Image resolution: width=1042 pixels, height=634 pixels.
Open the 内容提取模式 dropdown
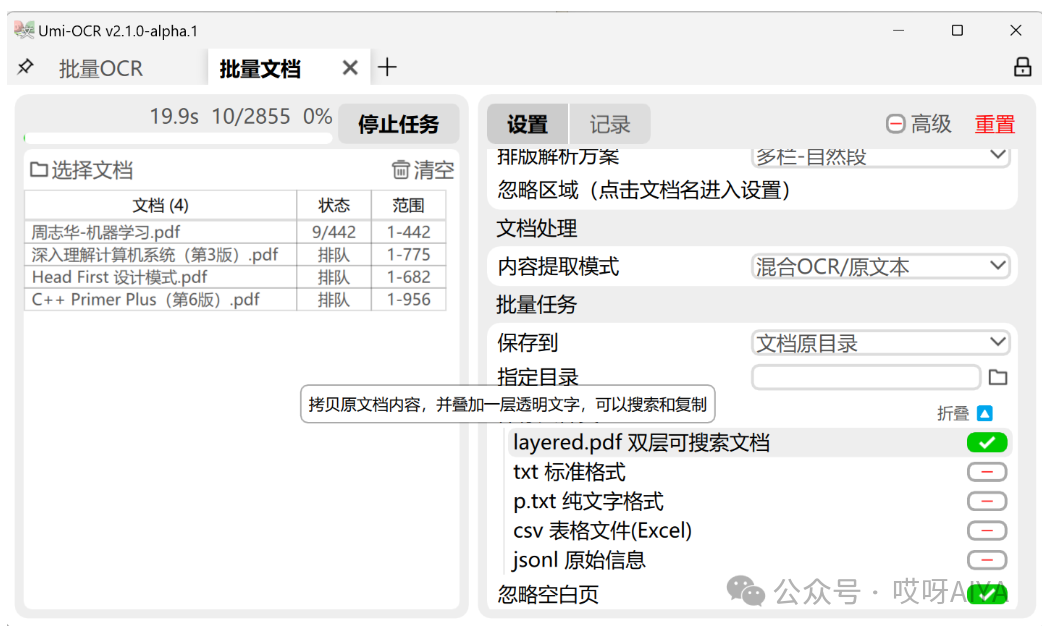click(880, 266)
